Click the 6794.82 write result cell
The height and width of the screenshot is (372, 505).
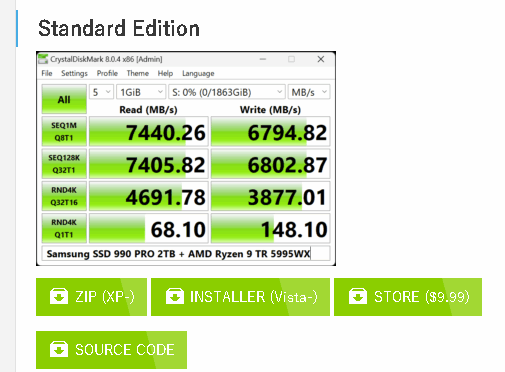(271, 132)
